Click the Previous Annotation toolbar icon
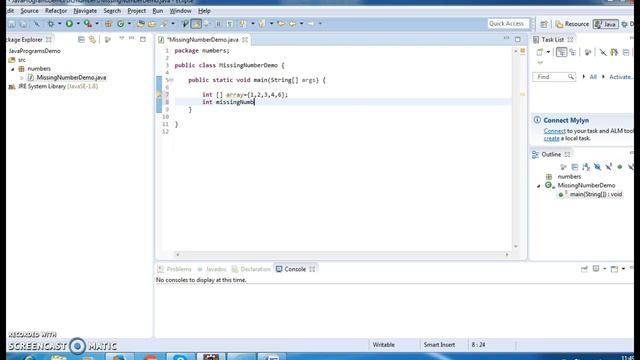This screenshot has width=640, height=360. (x=262, y=24)
